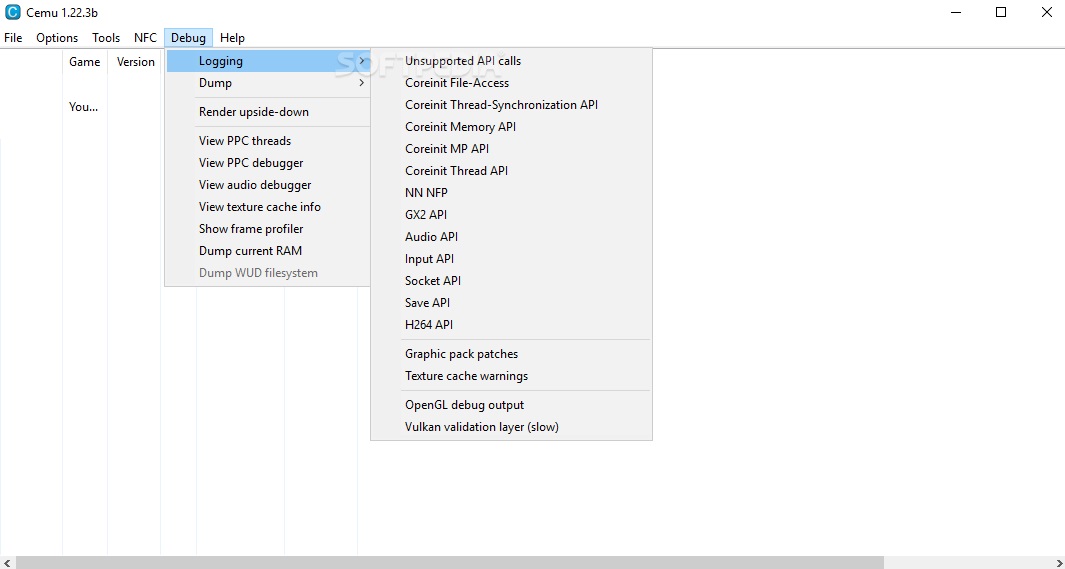Image resolution: width=1065 pixels, height=569 pixels.
Task: Enable GX2 API logging
Action: pos(426,215)
